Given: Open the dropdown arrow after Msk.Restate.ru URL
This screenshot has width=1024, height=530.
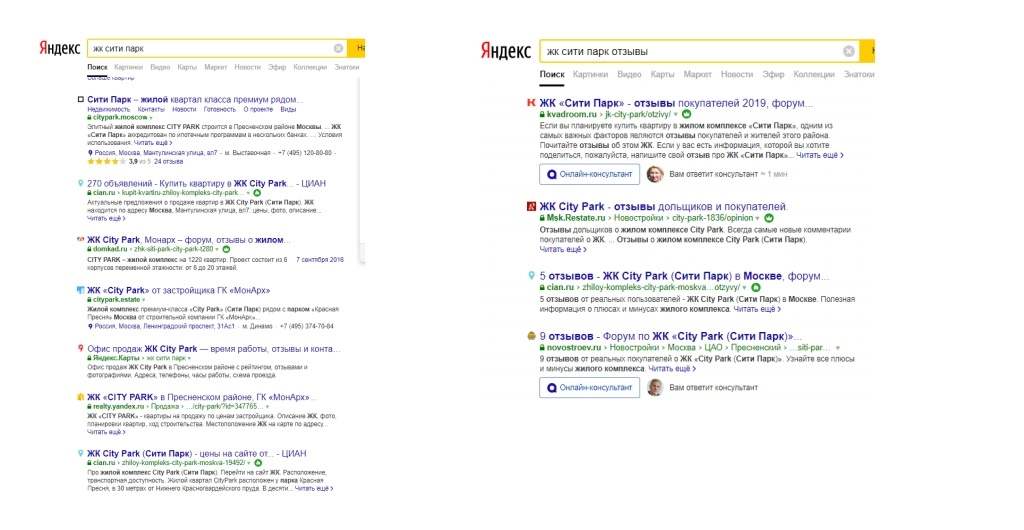Looking at the screenshot, I should click(758, 218).
